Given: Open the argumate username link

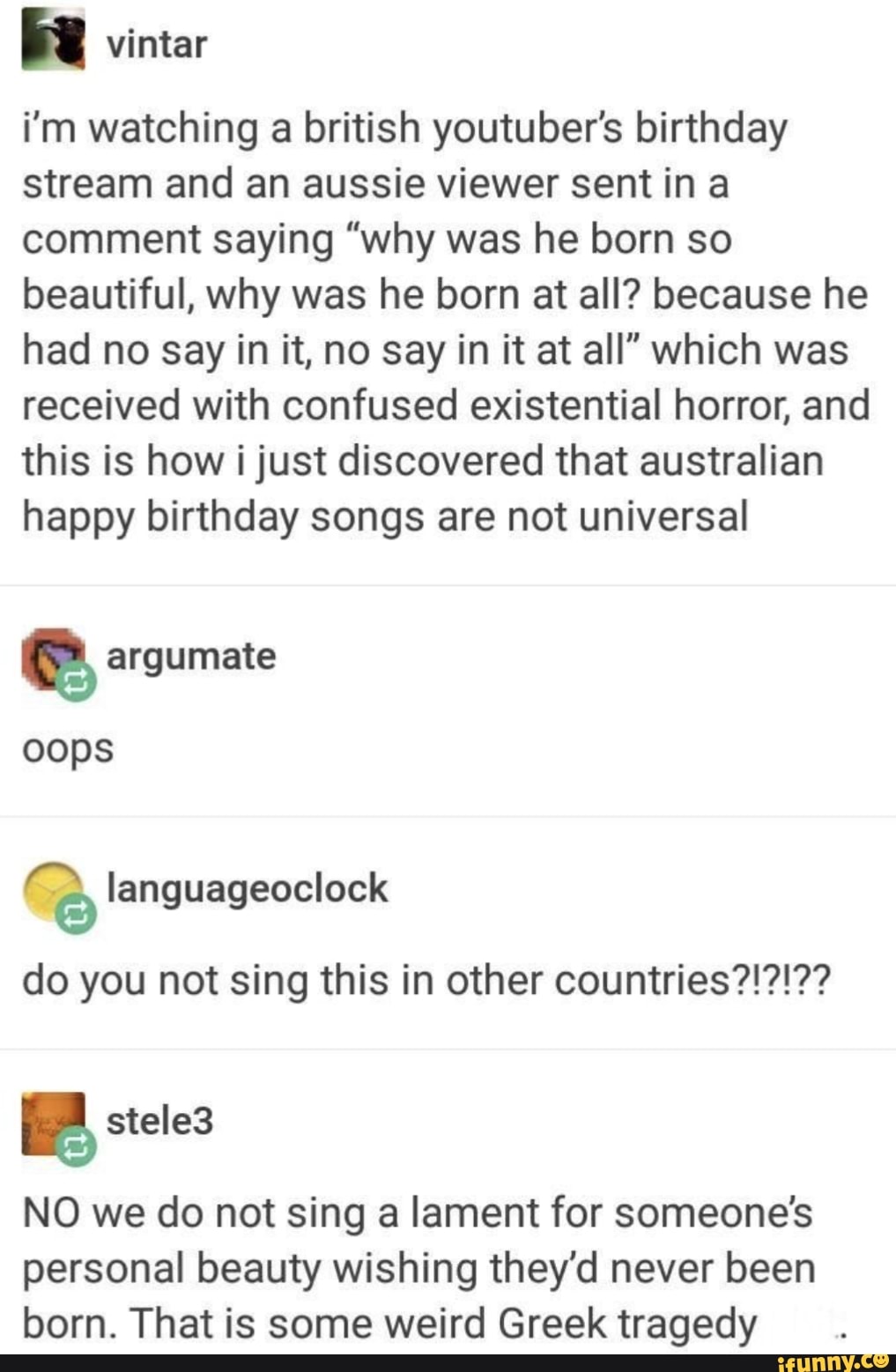Looking at the screenshot, I should pyautogui.click(x=191, y=656).
